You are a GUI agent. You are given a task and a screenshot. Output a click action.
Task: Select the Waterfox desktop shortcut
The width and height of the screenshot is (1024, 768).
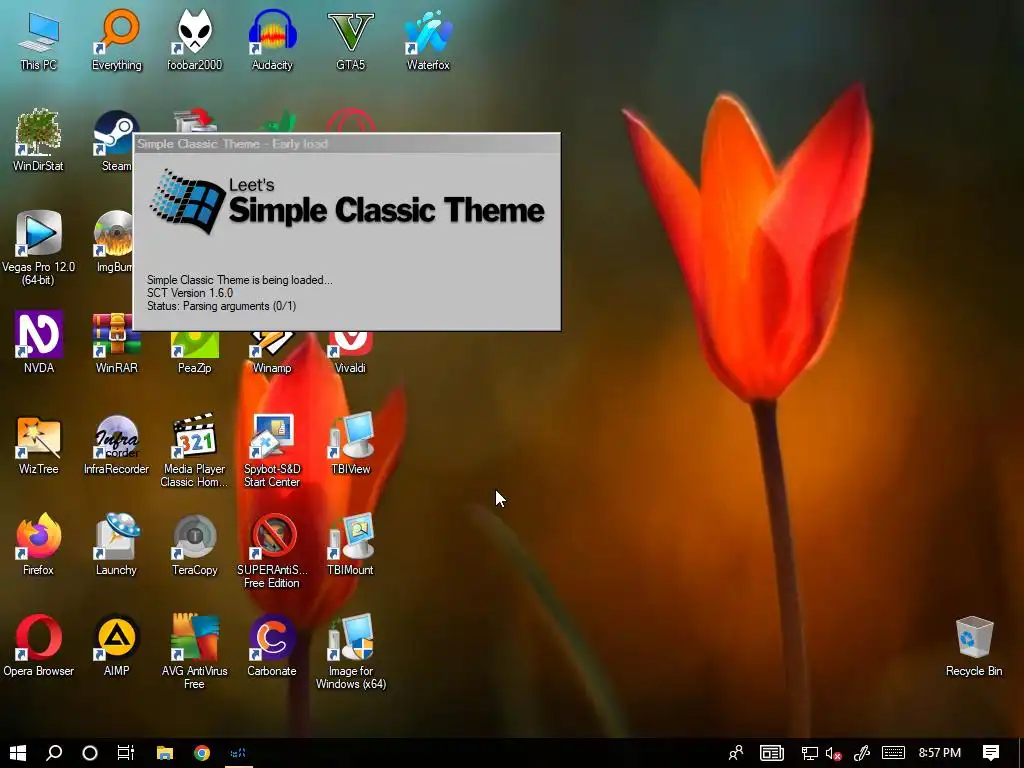pos(428,40)
